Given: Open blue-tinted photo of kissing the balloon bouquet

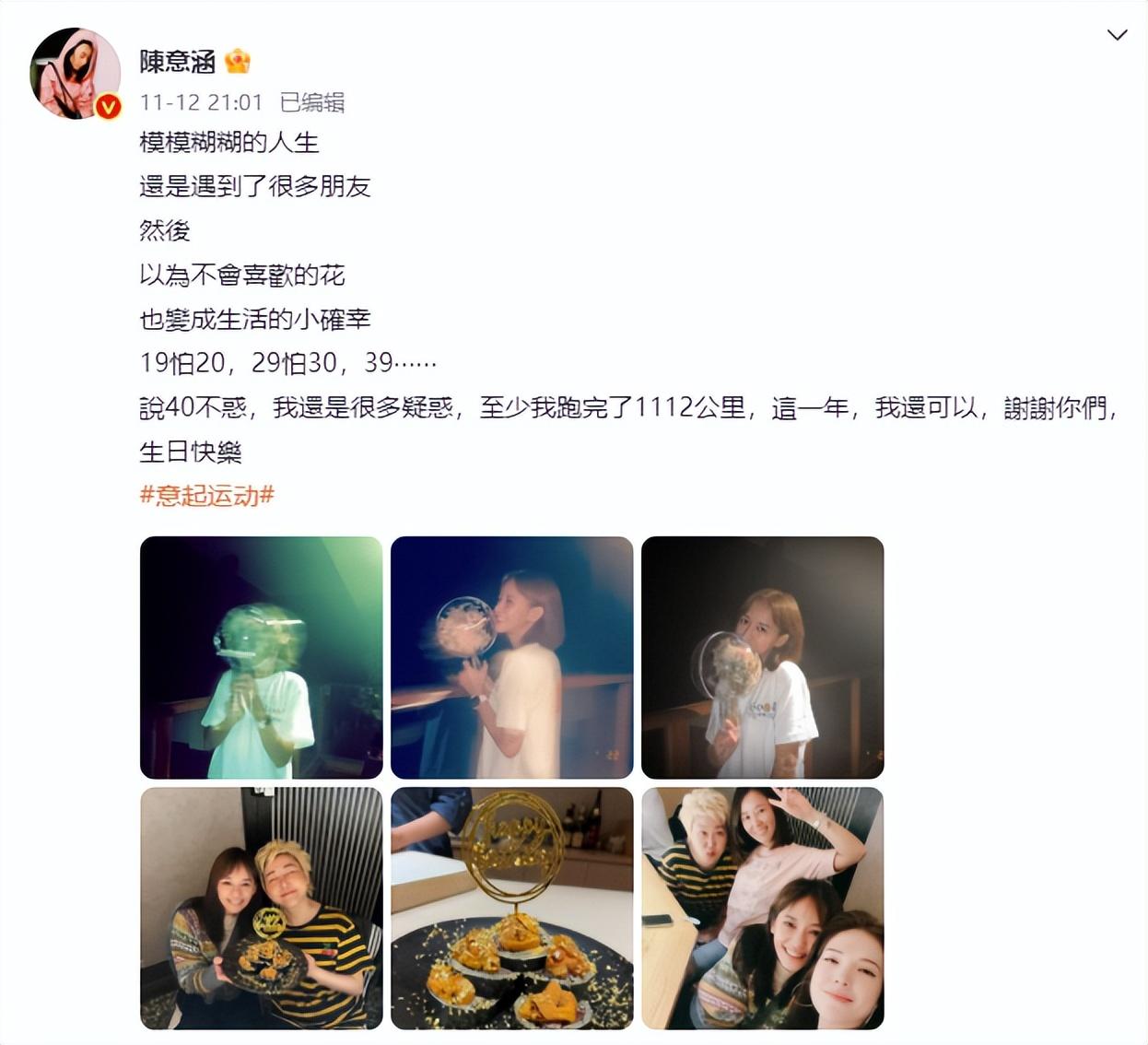Looking at the screenshot, I should pyautogui.click(x=511, y=658).
